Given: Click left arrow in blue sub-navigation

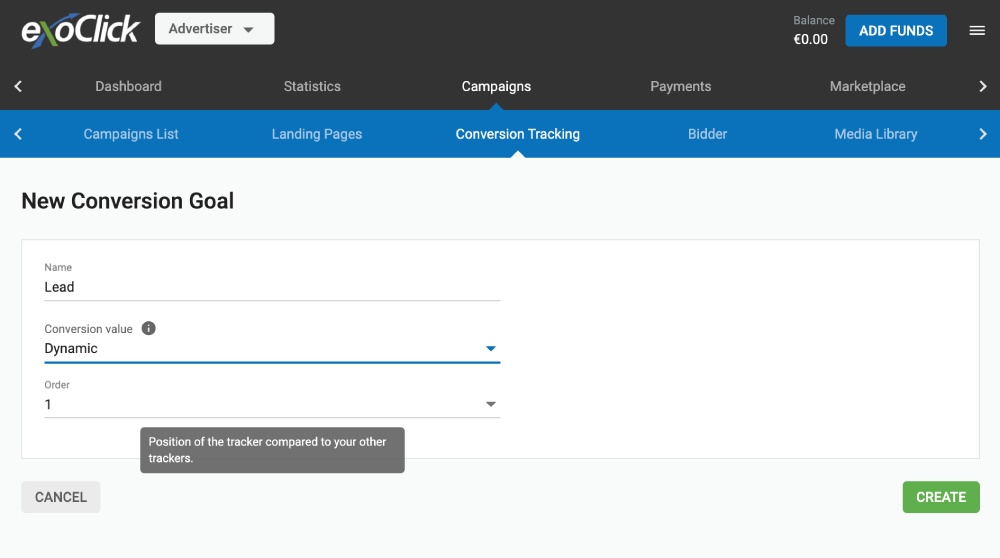Looking at the screenshot, I should pos(18,134).
